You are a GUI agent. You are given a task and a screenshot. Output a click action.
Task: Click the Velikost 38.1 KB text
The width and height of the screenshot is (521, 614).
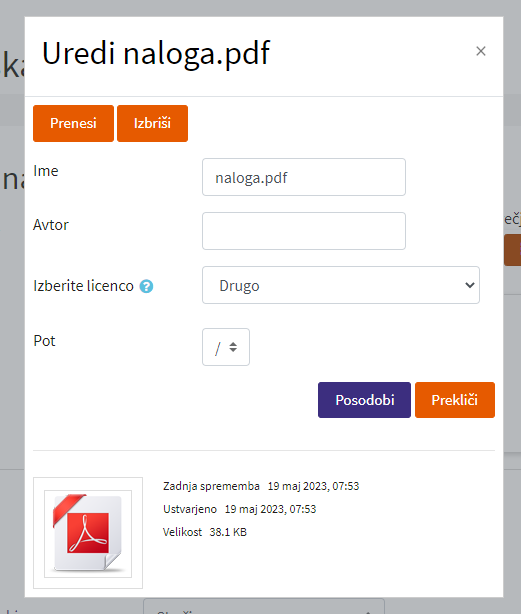[205, 532]
